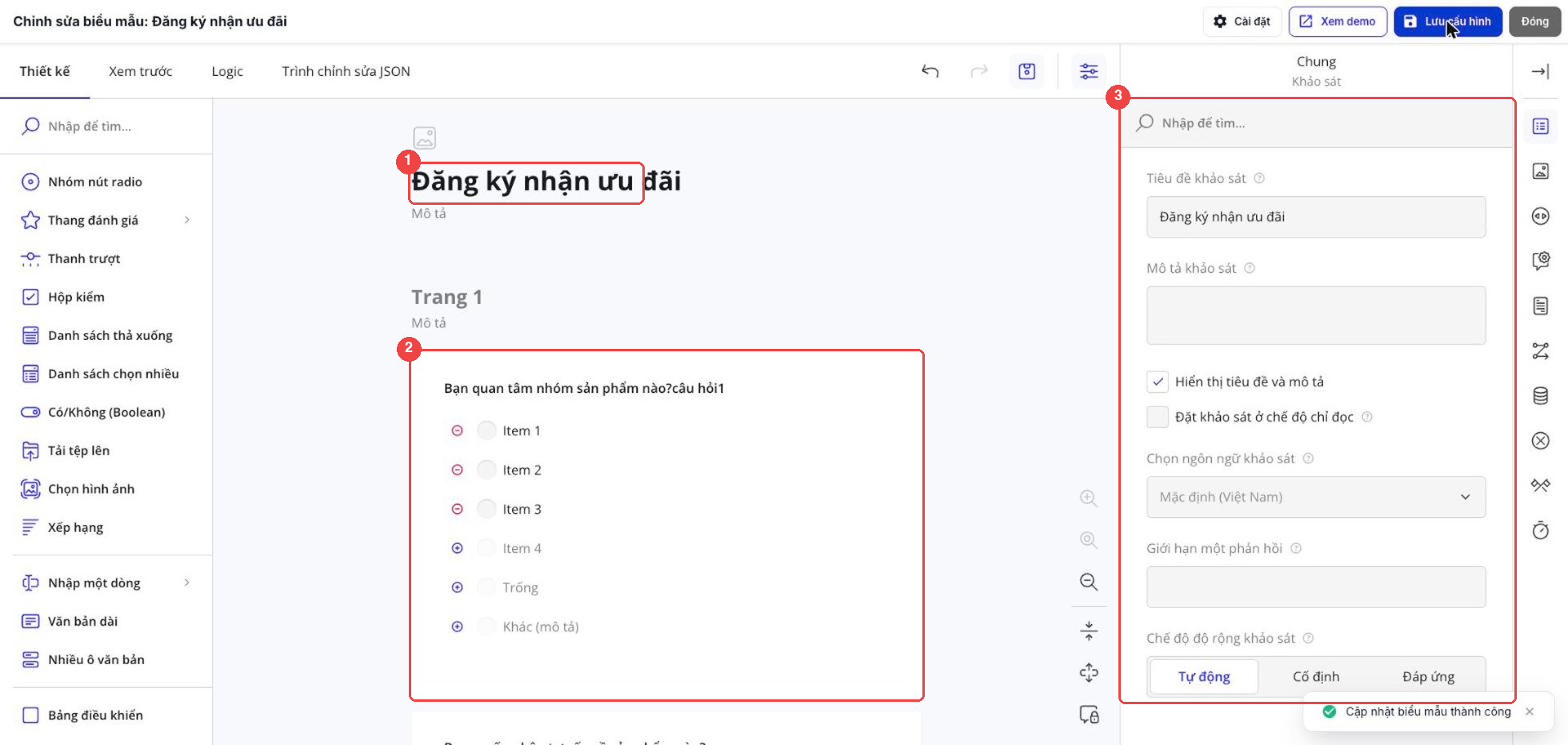Click the collapse all elements icon

[x=1089, y=631]
